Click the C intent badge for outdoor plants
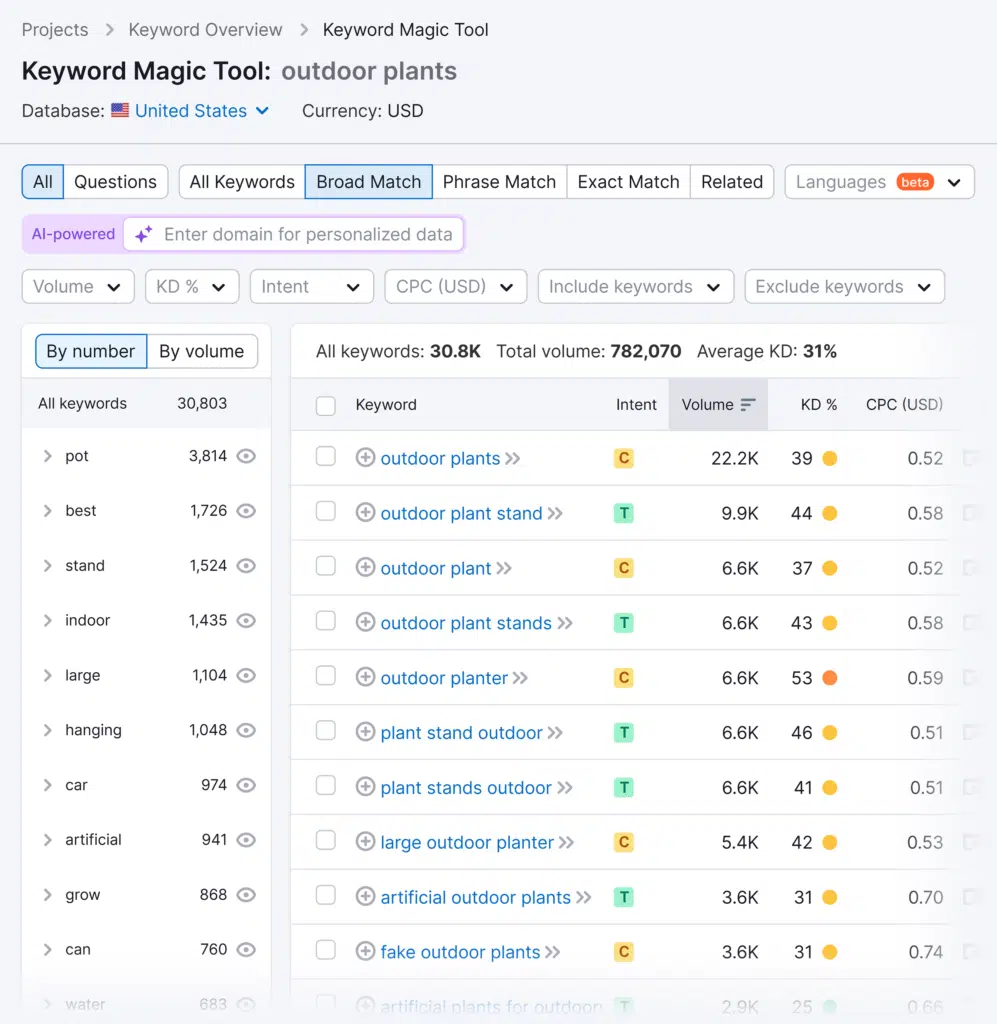The image size is (997, 1024). tap(623, 459)
